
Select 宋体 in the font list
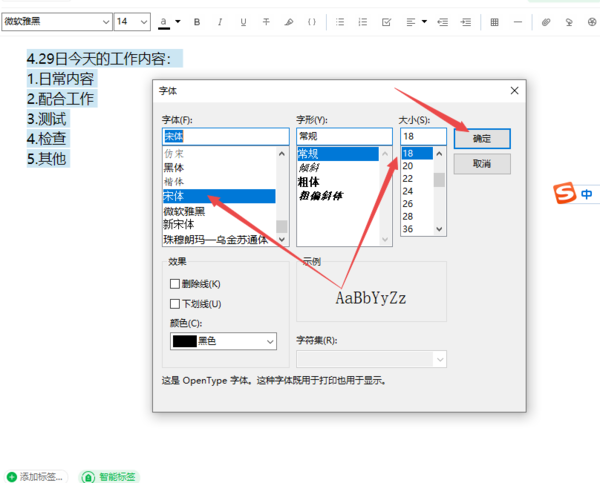tap(219, 196)
